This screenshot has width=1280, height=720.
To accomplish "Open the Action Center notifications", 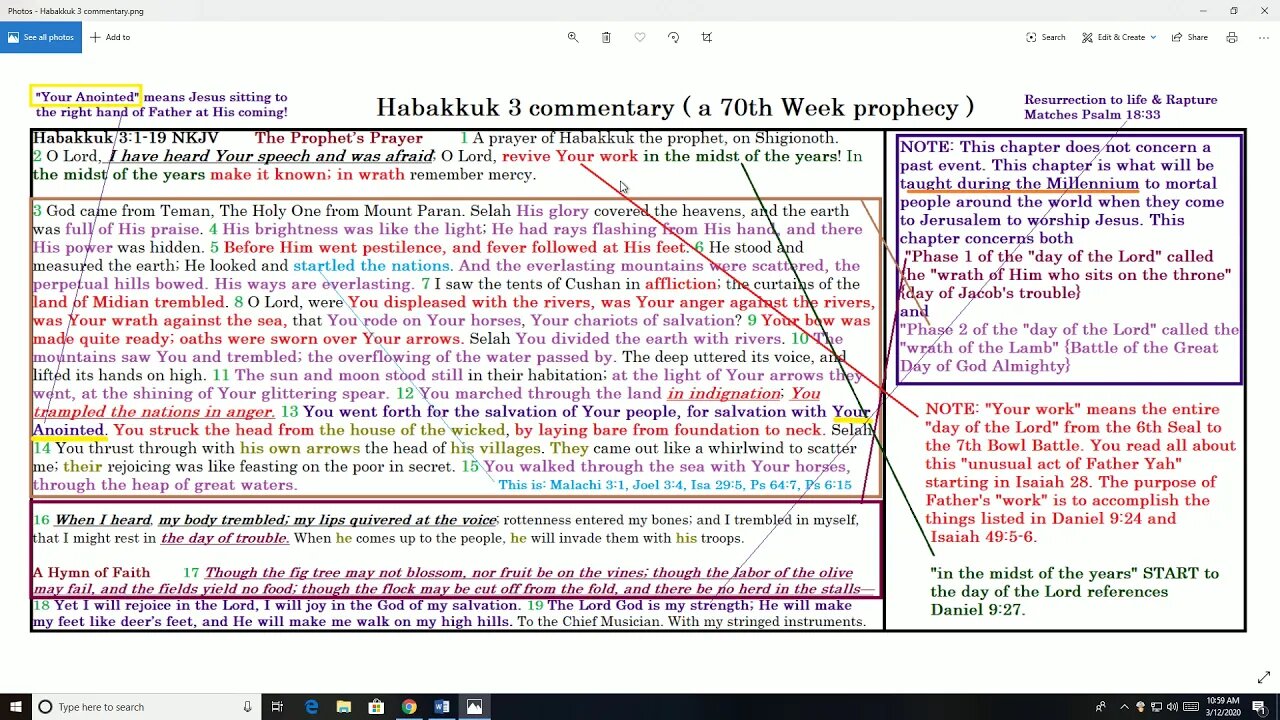I will click(1260, 707).
